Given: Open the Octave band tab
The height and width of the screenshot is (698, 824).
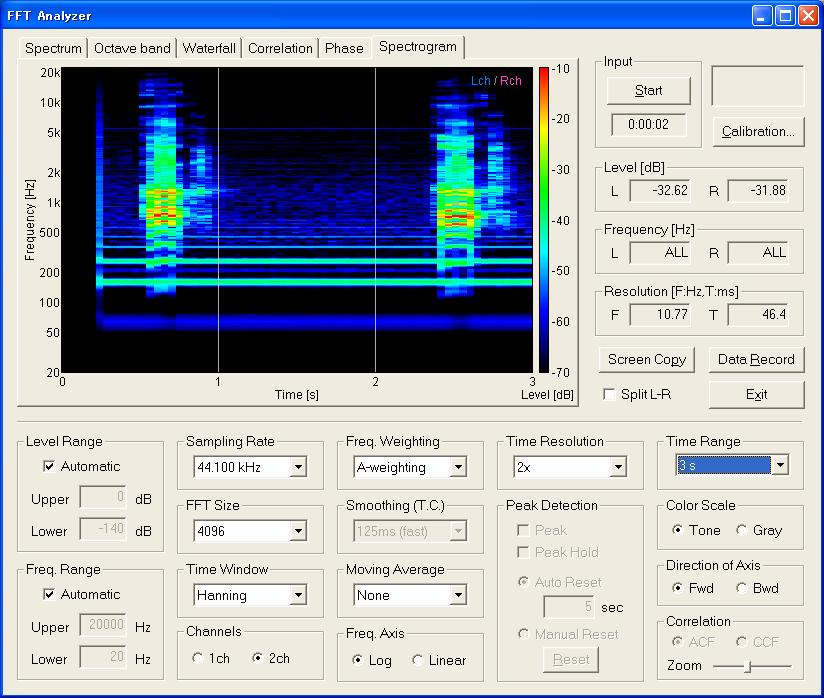Looking at the screenshot, I should coord(132,48).
